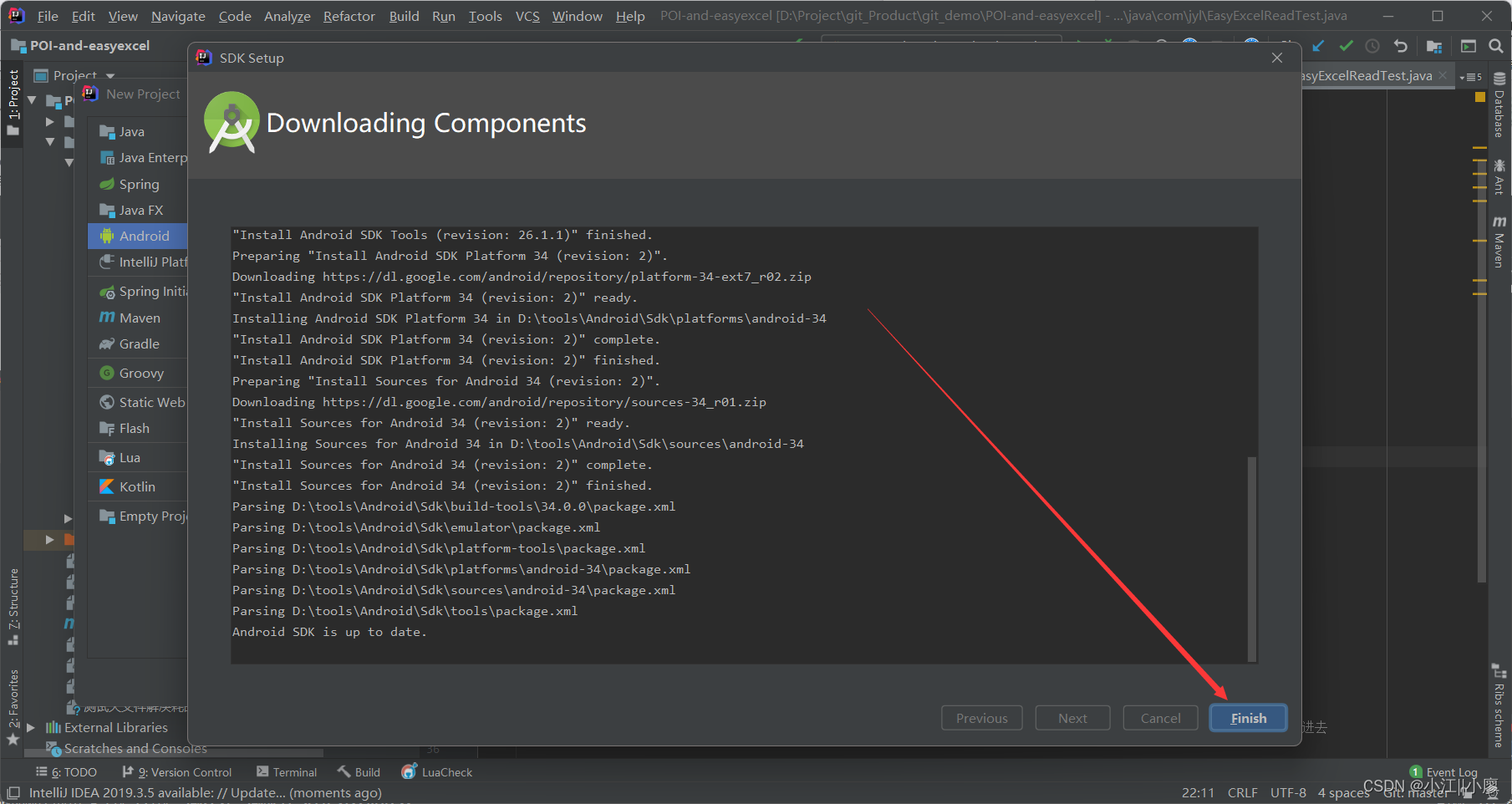The image size is (1512, 804).
Task: Click the Cancel button in SDK Setup
Action: pos(1161,718)
